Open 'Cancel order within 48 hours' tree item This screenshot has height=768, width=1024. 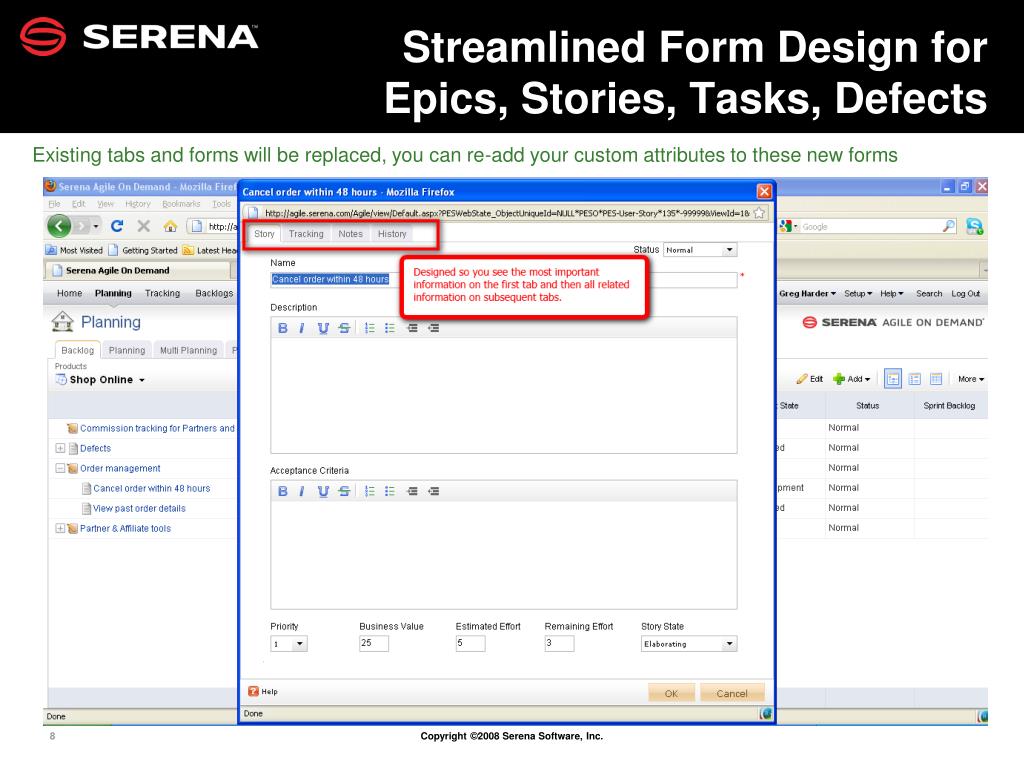152,488
